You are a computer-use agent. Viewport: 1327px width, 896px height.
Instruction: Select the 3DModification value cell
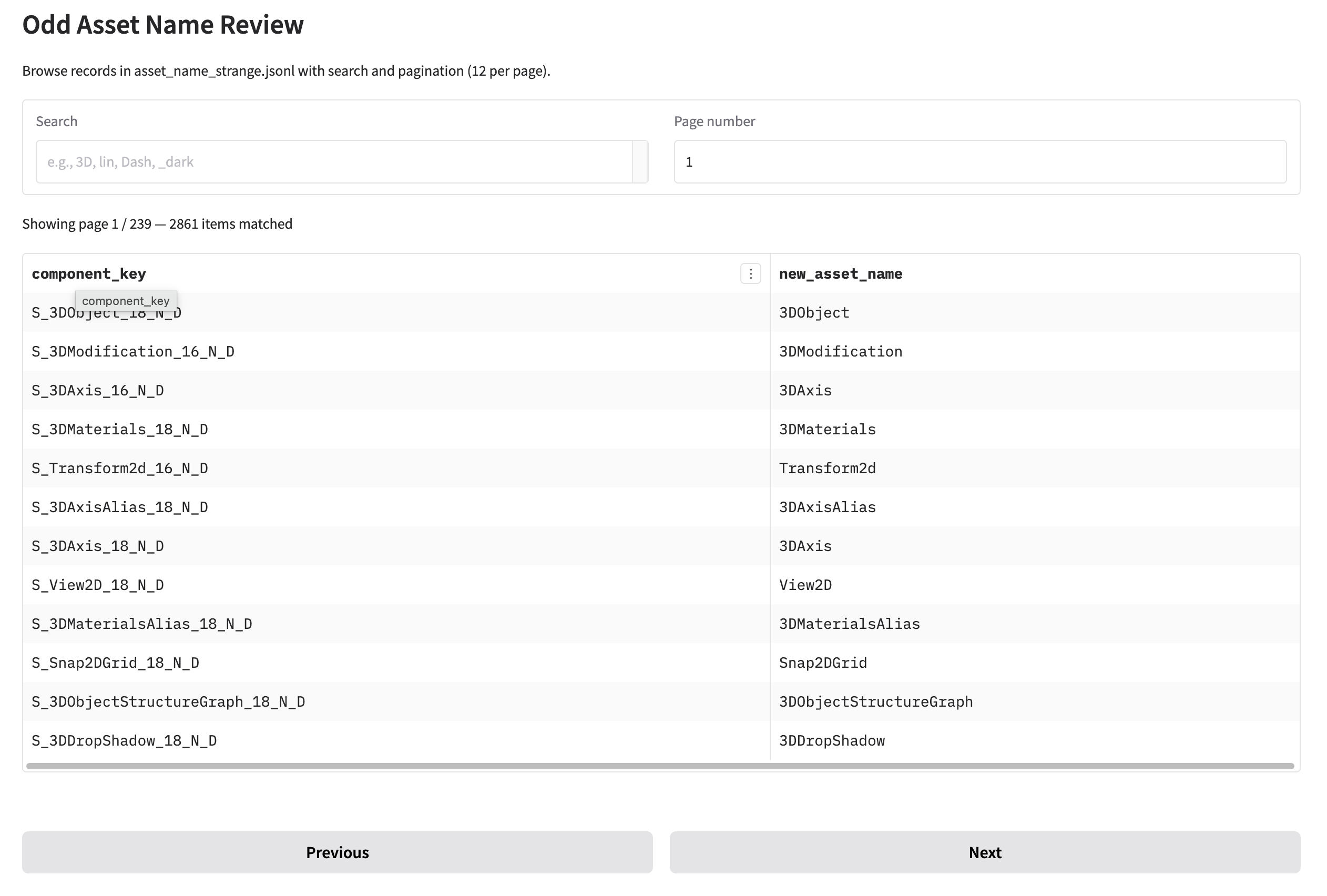pyautogui.click(x=841, y=351)
